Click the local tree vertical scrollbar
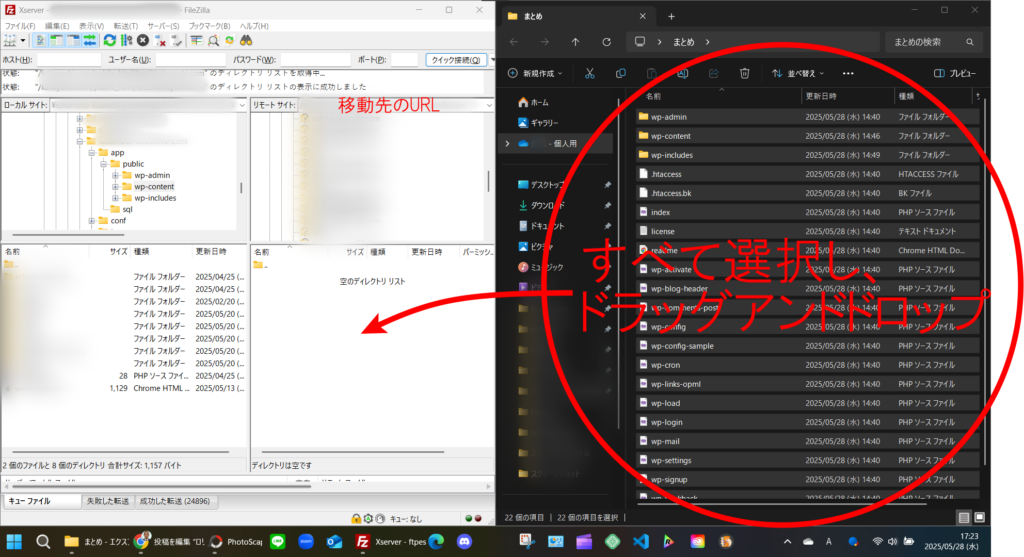This screenshot has width=1024, height=557. (241, 187)
